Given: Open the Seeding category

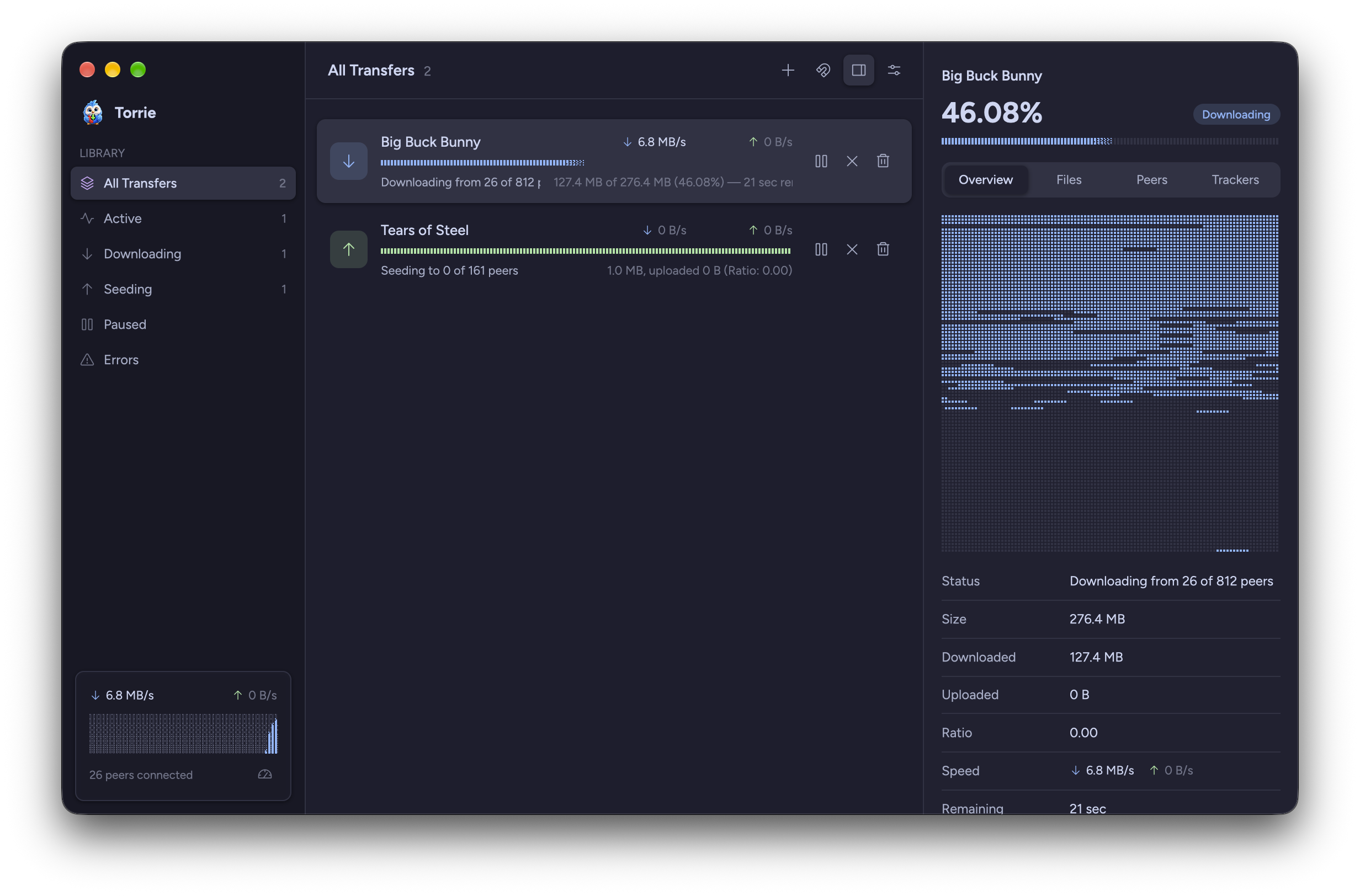Looking at the screenshot, I should pyautogui.click(x=183, y=289).
